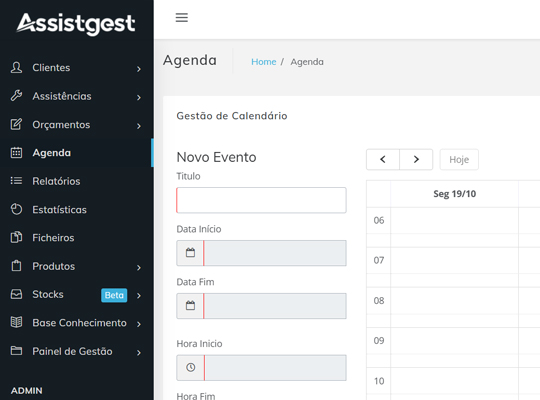Click the Agenda calendar icon in sidebar

tap(16, 153)
